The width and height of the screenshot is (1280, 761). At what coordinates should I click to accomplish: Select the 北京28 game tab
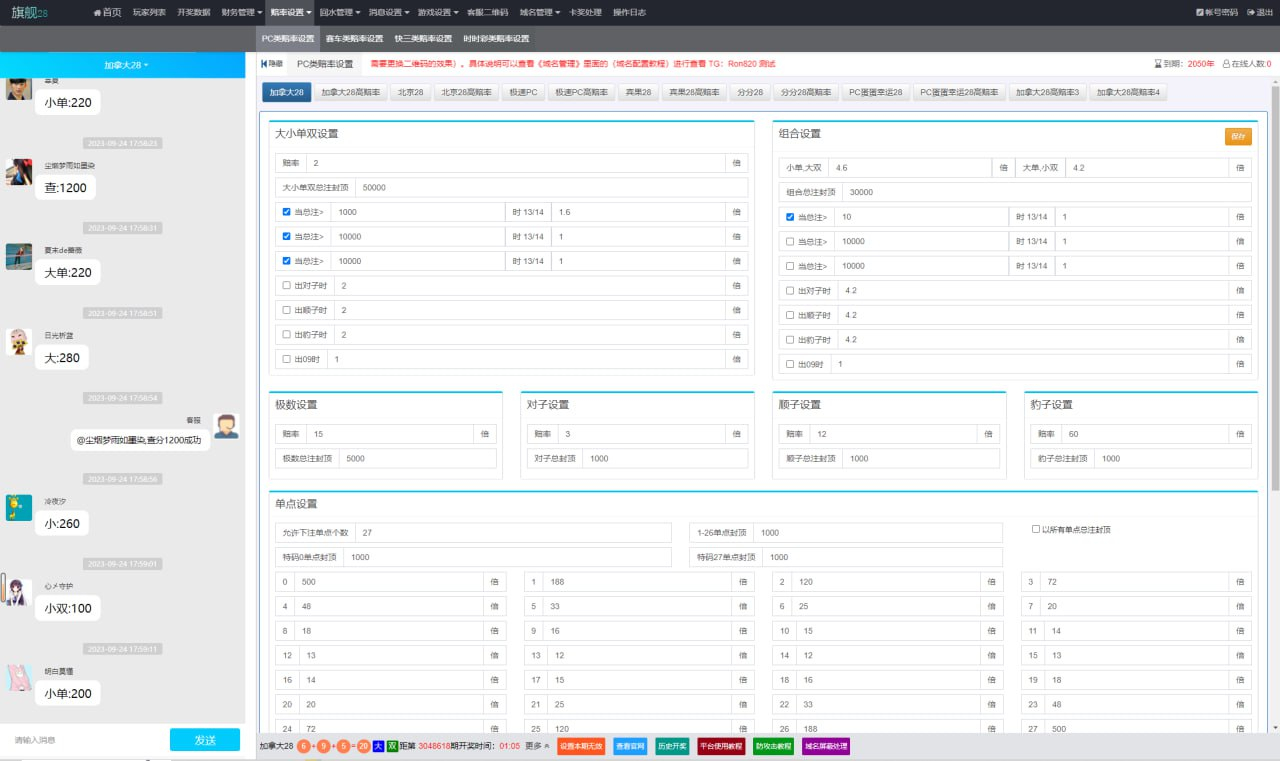point(410,92)
